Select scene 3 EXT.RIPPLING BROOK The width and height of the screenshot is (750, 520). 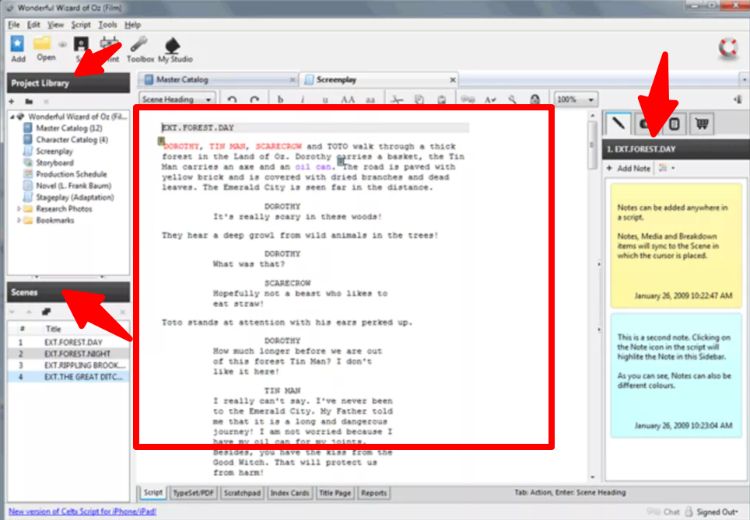(x=68, y=365)
